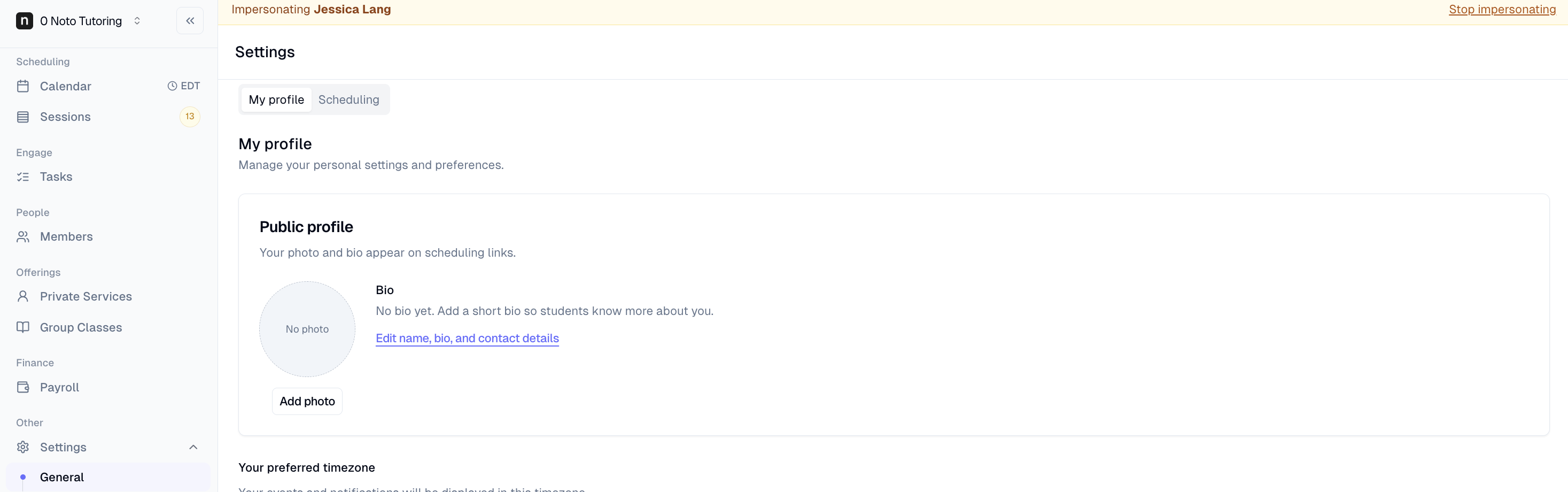Click the No photo avatar placeholder
This screenshot has width=1568, height=492.
click(307, 329)
